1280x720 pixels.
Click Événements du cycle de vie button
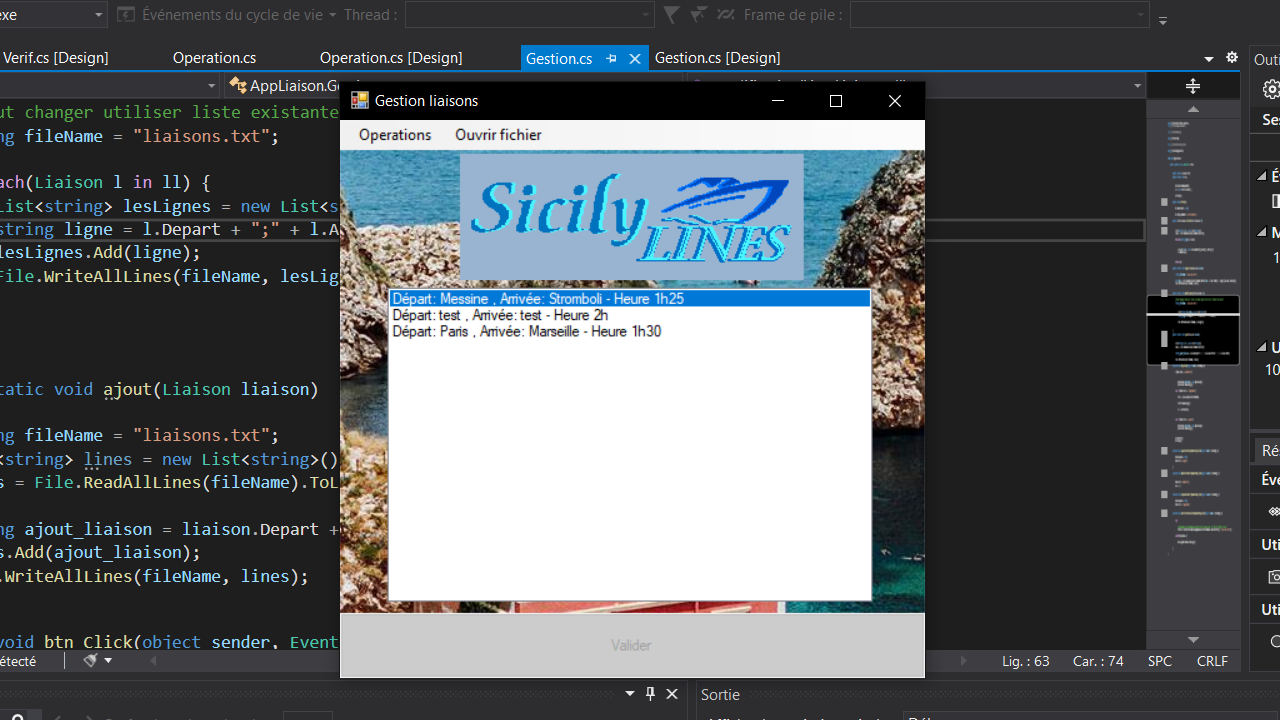226,15
